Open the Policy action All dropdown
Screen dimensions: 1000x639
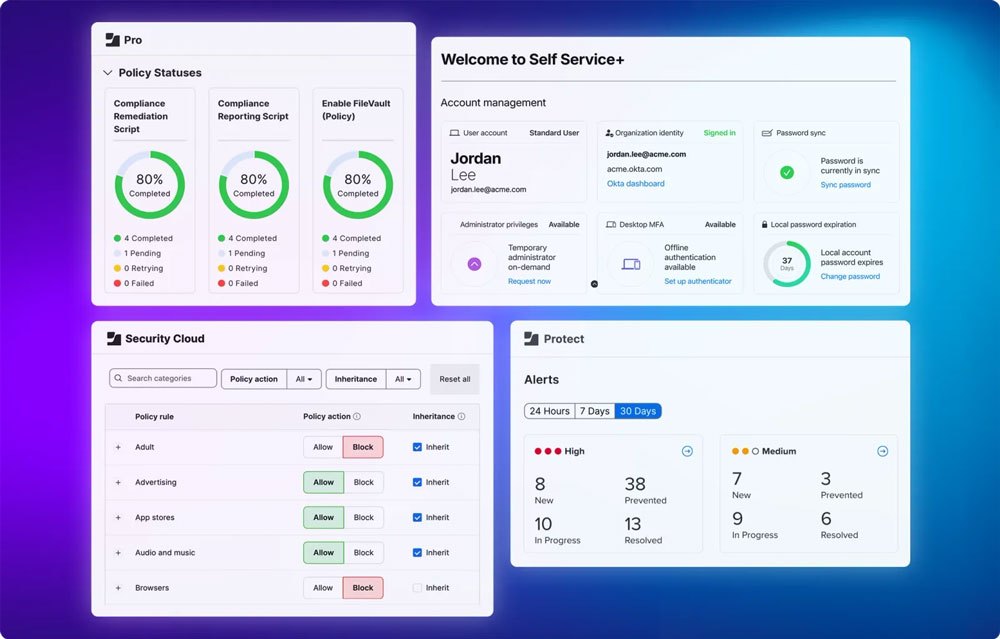(304, 379)
